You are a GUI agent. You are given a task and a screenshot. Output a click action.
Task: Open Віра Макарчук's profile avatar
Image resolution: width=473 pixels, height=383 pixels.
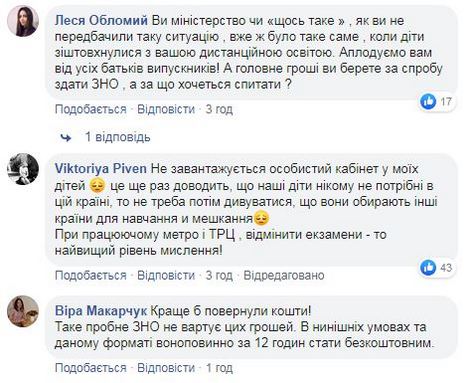click(23, 311)
